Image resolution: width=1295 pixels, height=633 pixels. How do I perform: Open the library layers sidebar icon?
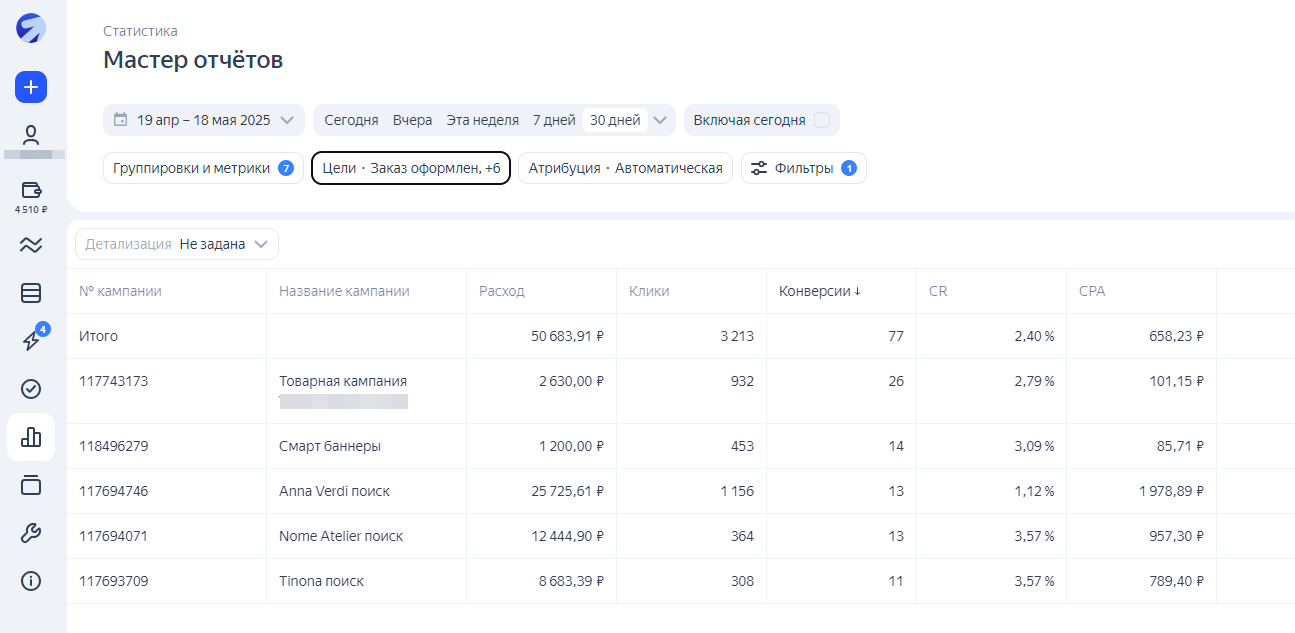31,485
